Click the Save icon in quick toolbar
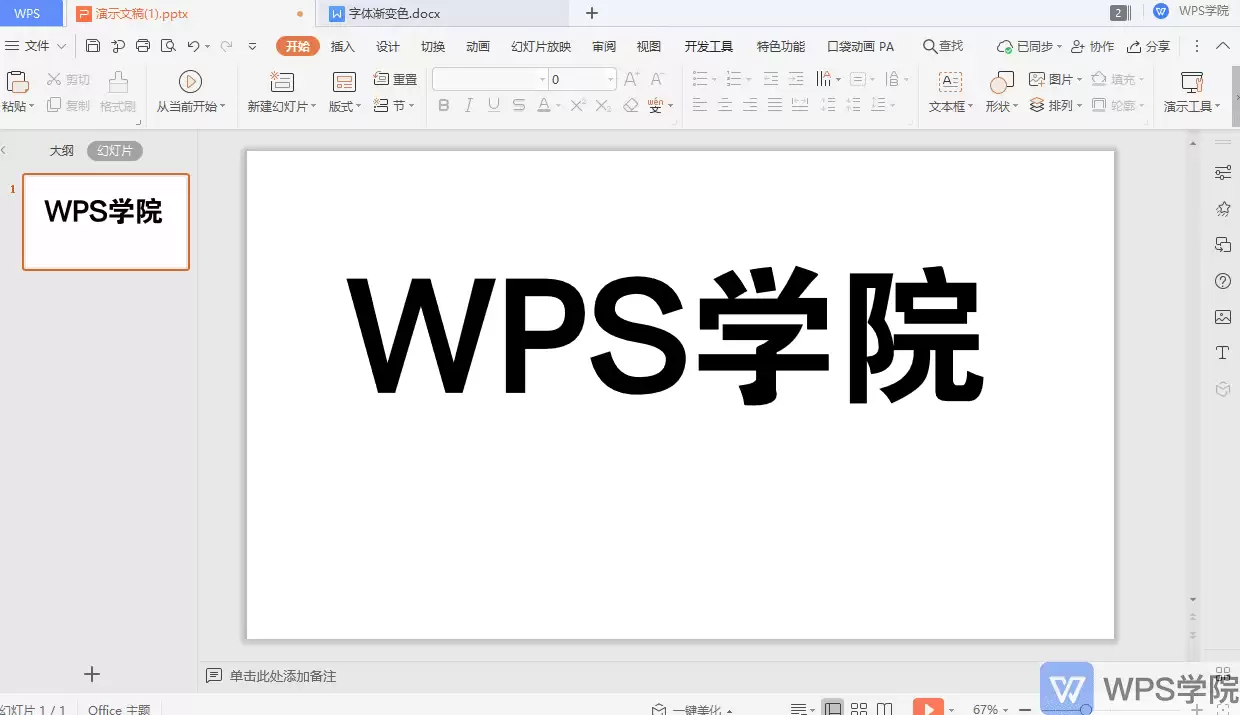Viewport: 1240px width, 715px height. (93, 46)
